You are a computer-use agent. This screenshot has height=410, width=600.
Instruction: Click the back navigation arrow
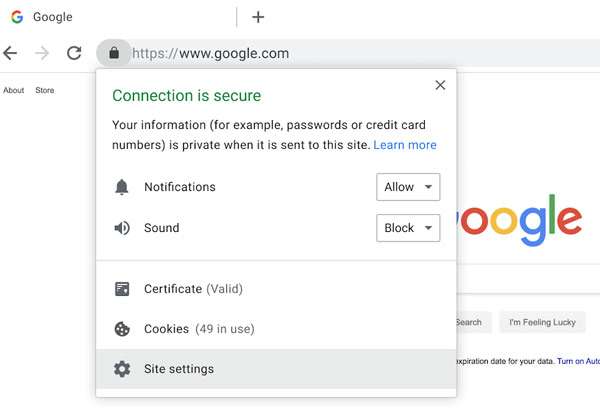click(x=11, y=53)
